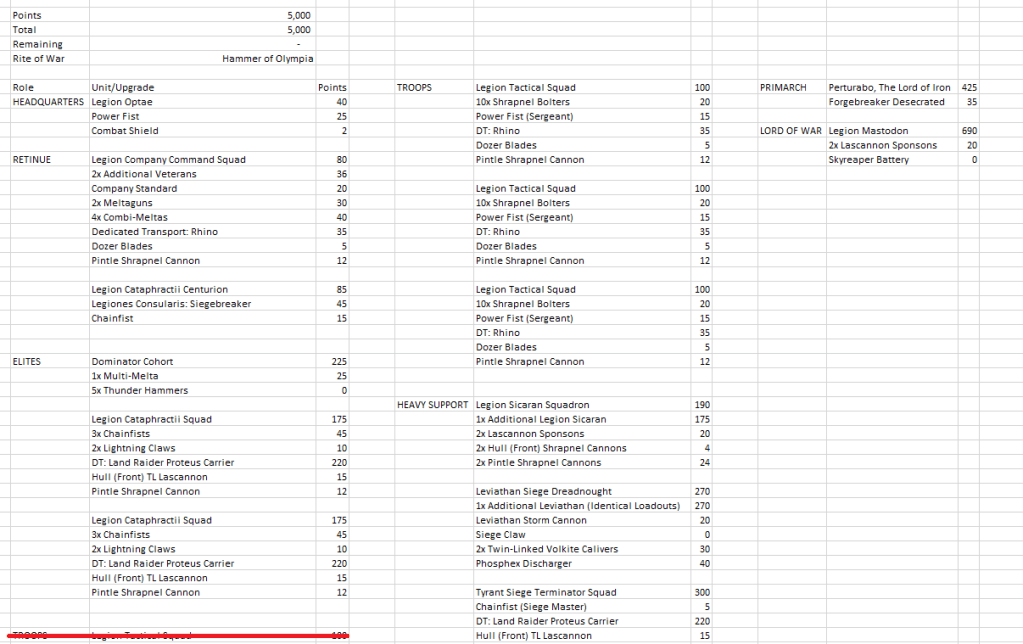
Task: Select the Remaining label cell
Action: coord(37,44)
